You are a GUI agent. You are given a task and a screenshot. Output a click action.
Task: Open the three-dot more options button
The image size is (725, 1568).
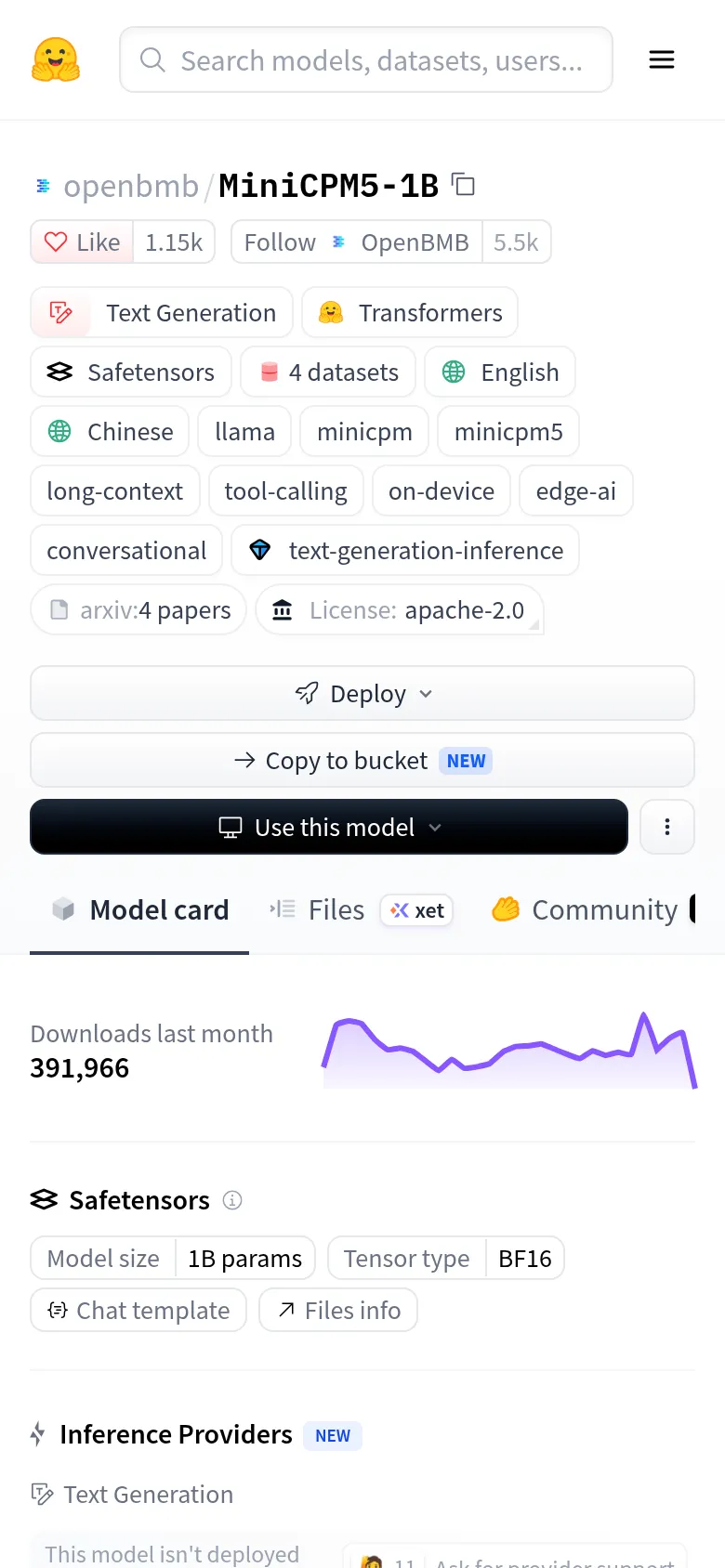[x=667, y=827]
